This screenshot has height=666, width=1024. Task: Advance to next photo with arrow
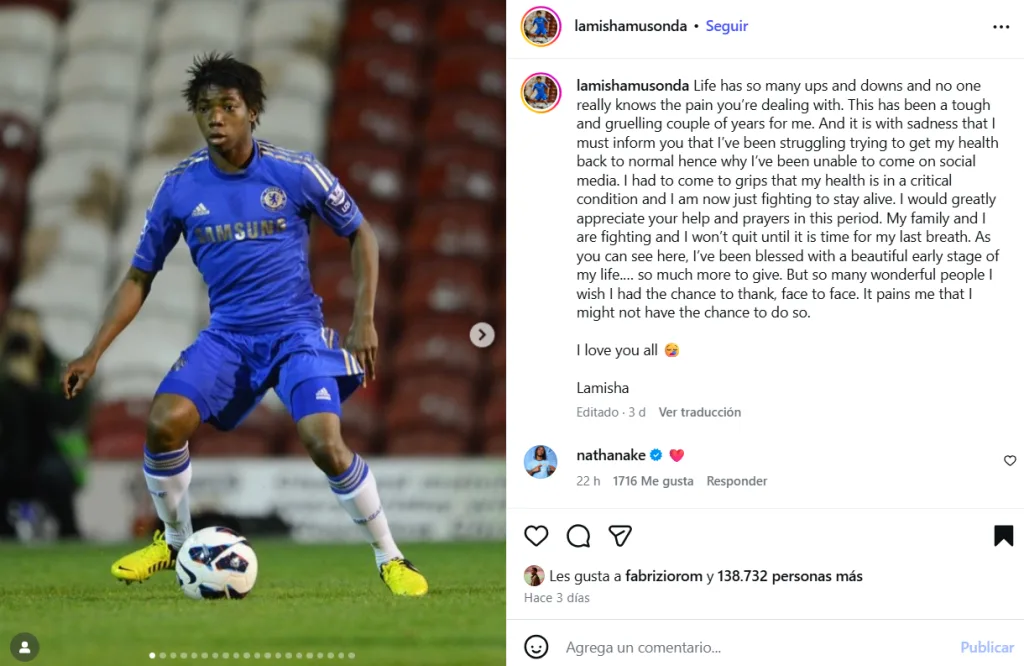pyautogui.click(x=482, y=335)
